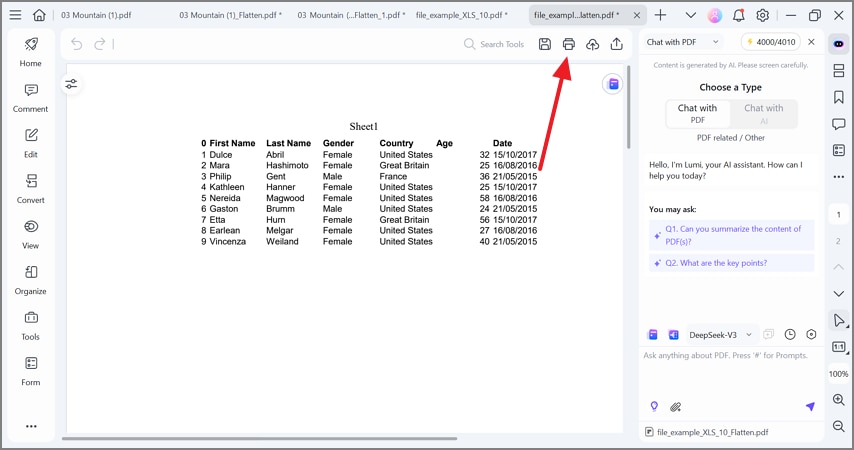Open the Convert tool
854x450 pixels.
tap(30, 188)
